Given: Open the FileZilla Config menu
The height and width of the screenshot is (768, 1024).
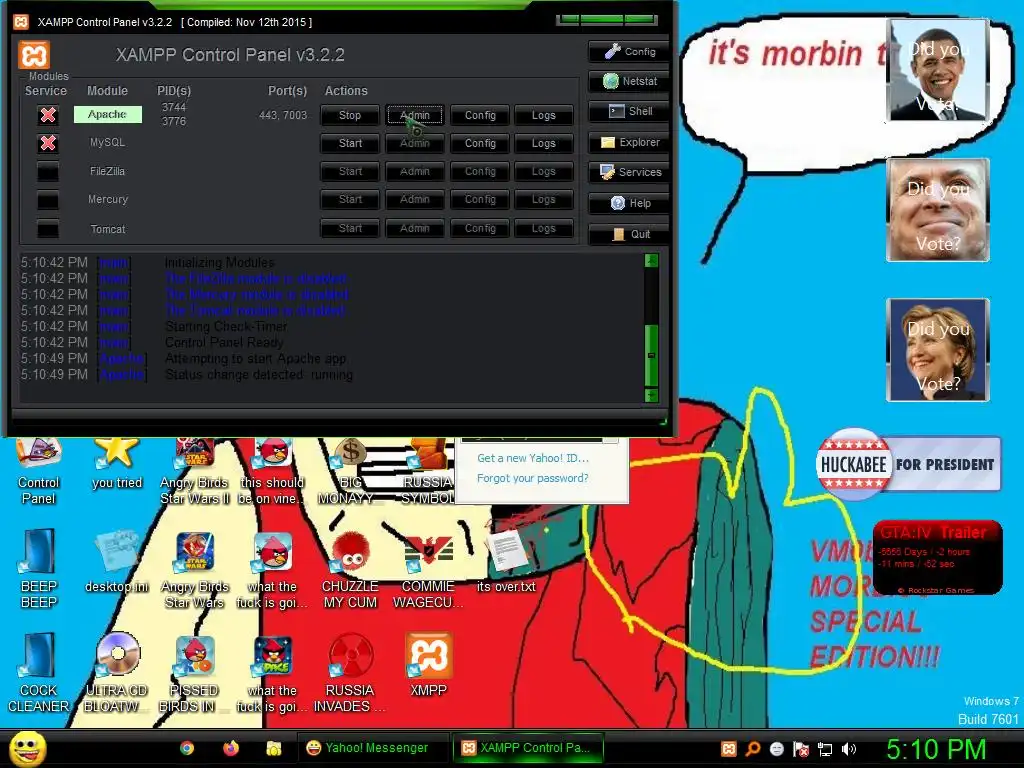Looking at the screenshot, I should tap(480, 171).
